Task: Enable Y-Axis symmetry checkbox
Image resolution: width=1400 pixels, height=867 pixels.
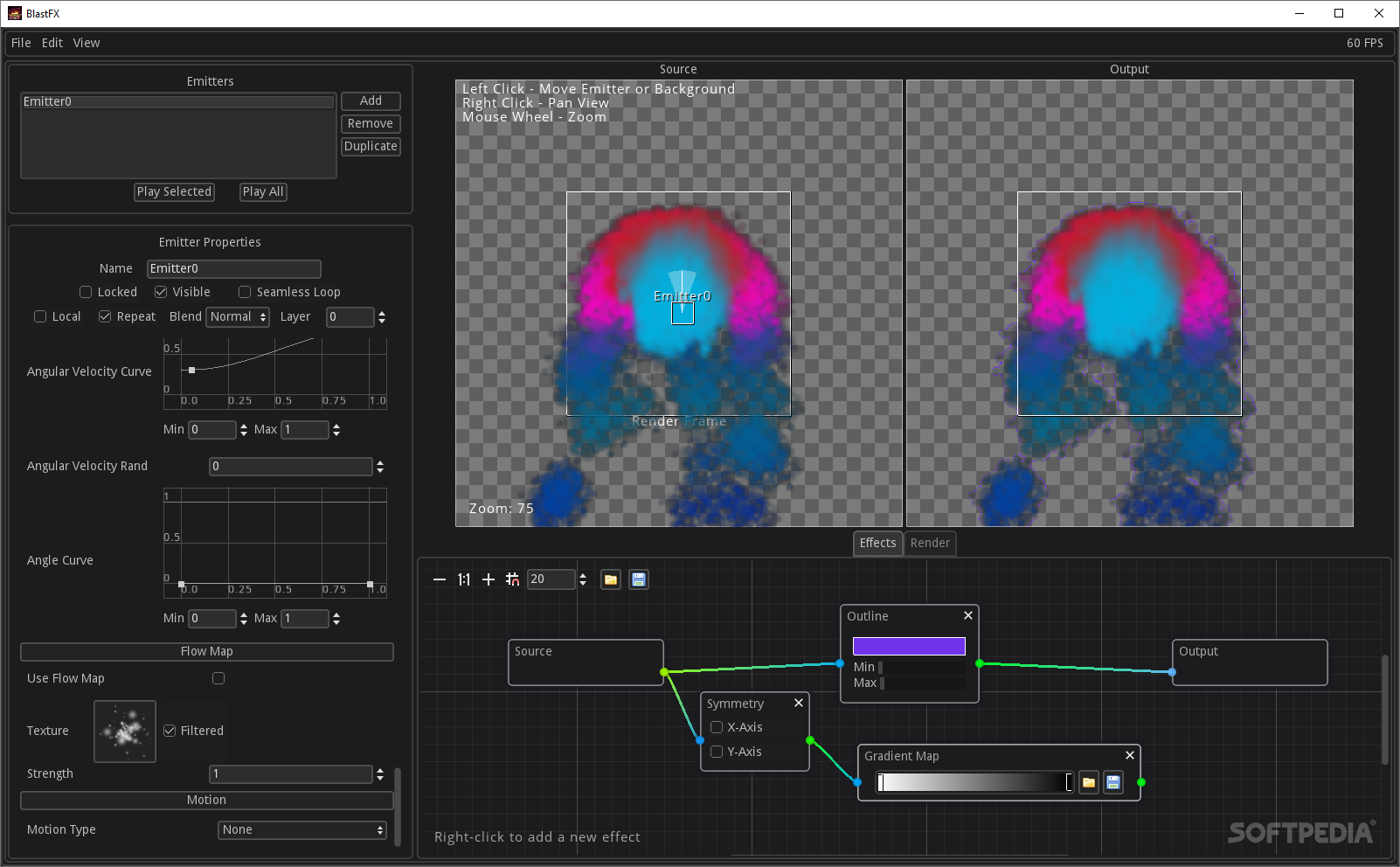Action: (717, 752)
